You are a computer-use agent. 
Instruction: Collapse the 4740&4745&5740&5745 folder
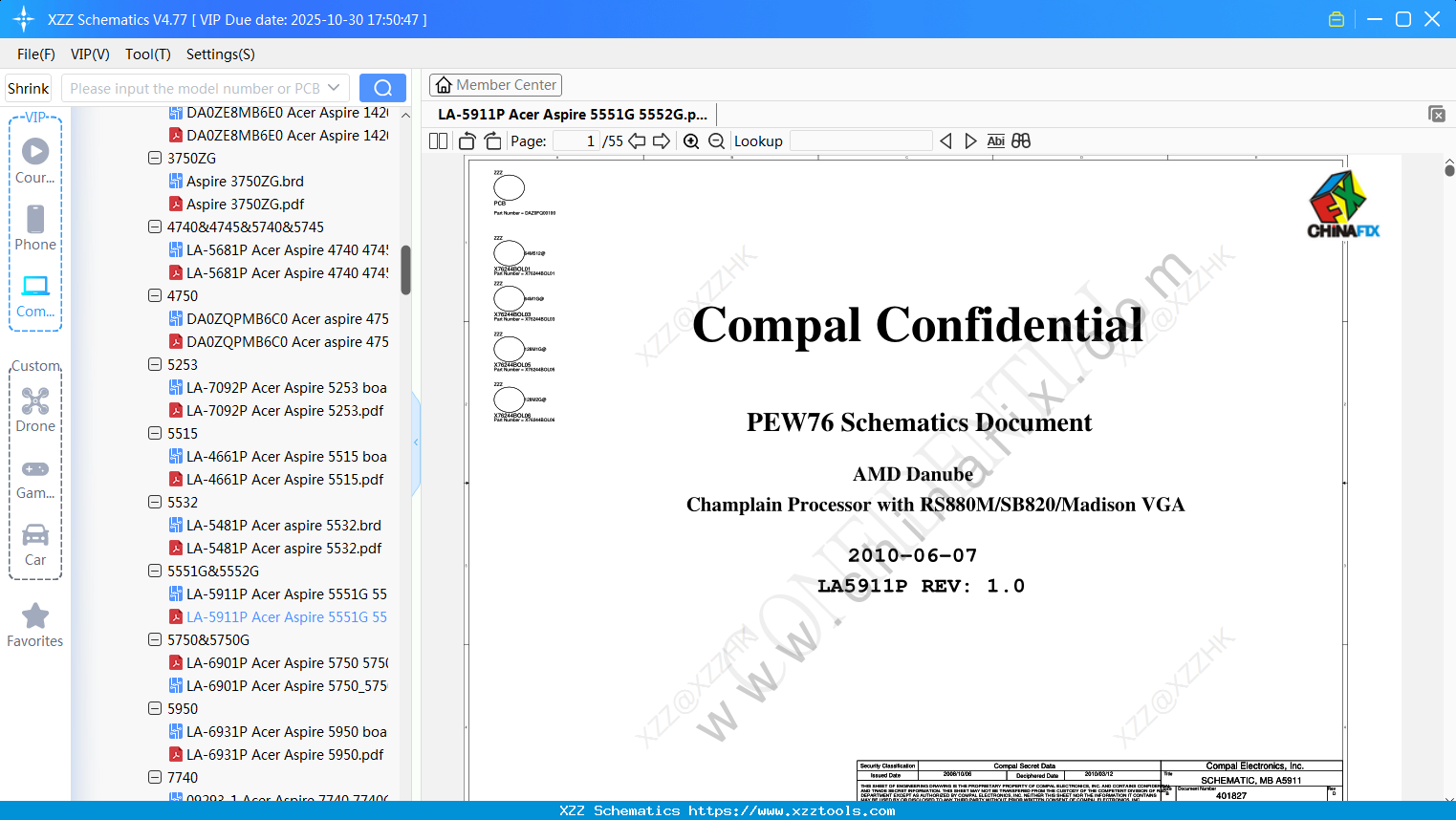155,227
